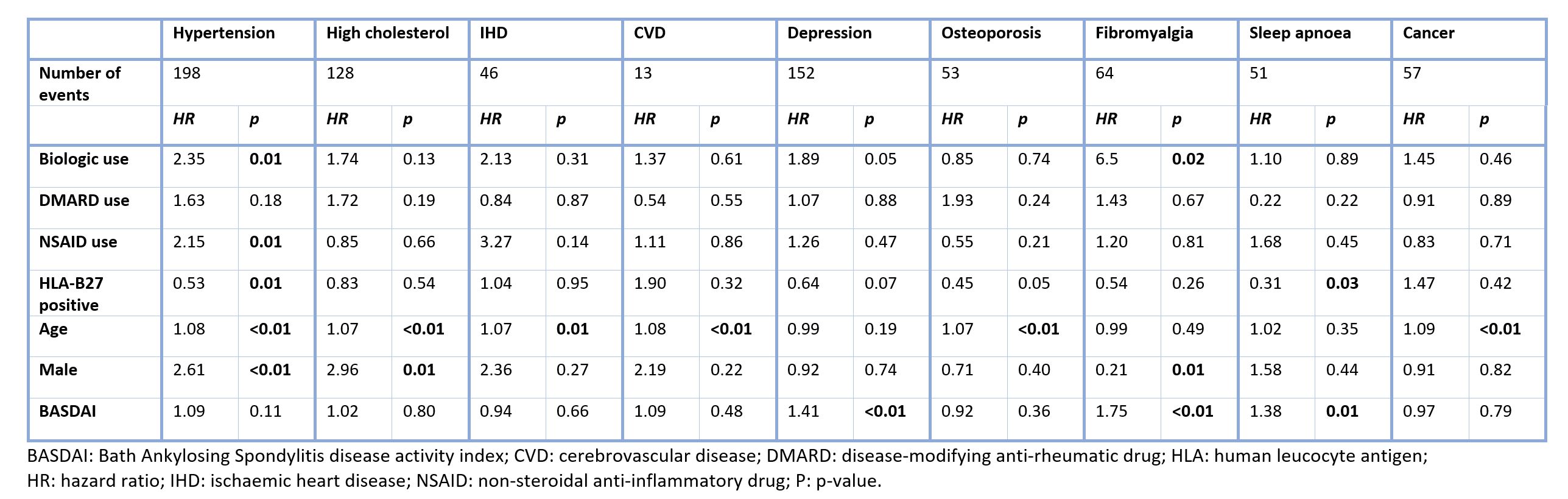Select the Male row label

coord(58,370)
